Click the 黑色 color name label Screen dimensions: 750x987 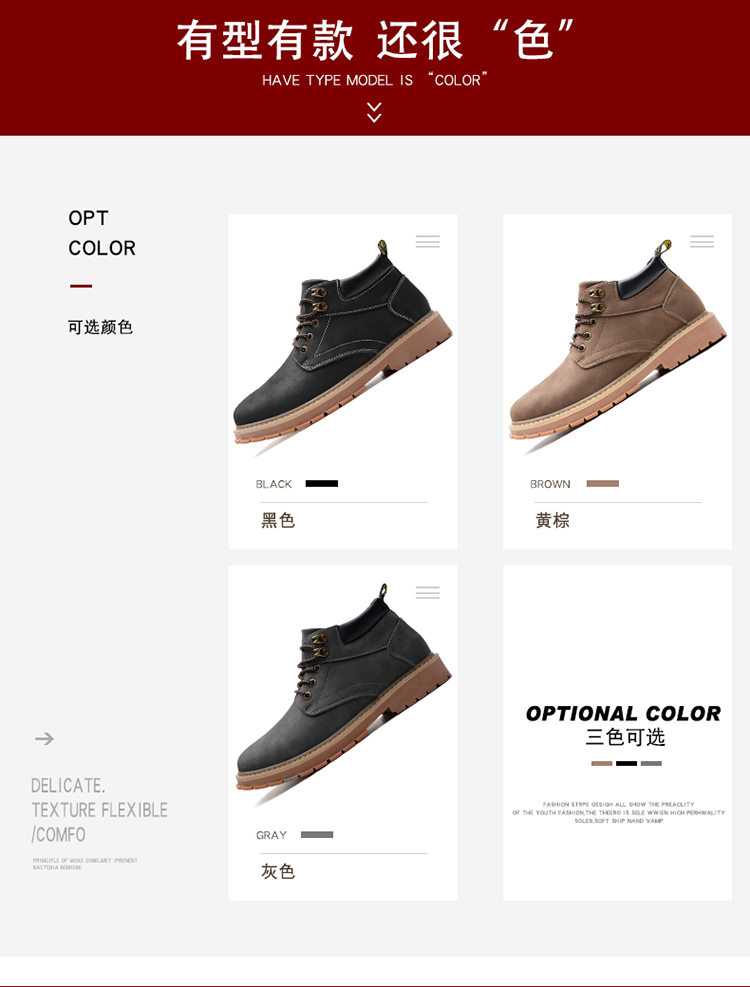click(x=278, y=521)
